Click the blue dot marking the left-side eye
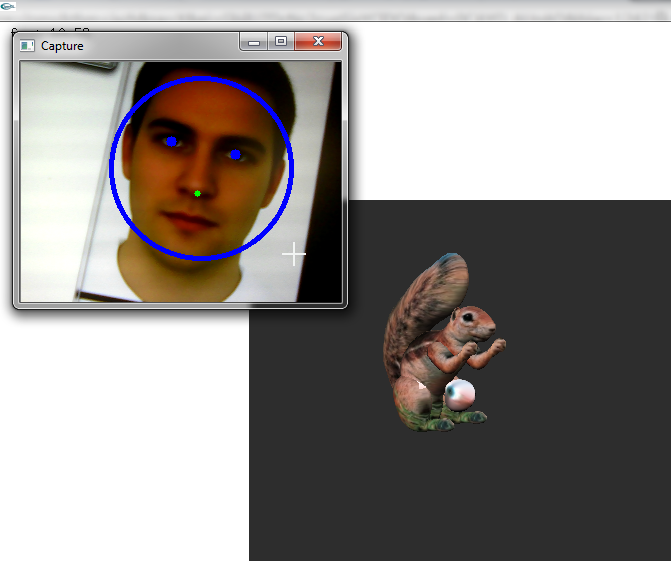This screenshot has height=561, width=671. 172,142
